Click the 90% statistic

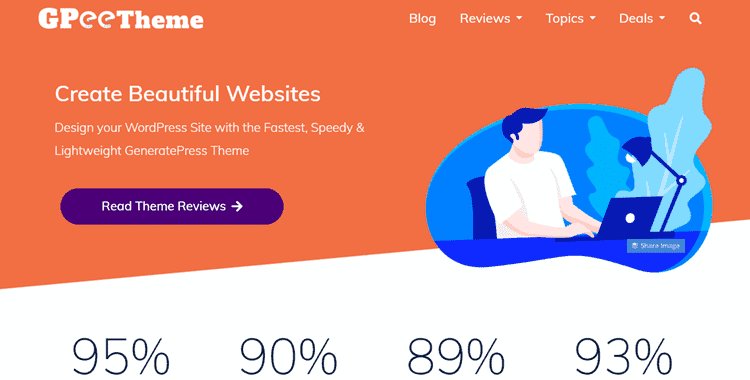288,357
